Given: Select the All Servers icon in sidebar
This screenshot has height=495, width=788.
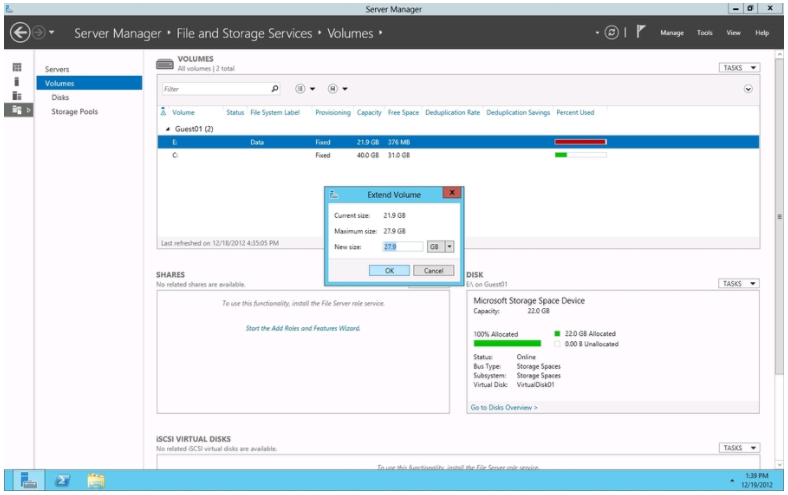Looking at the screenshot, I should (x=17, y=95).
